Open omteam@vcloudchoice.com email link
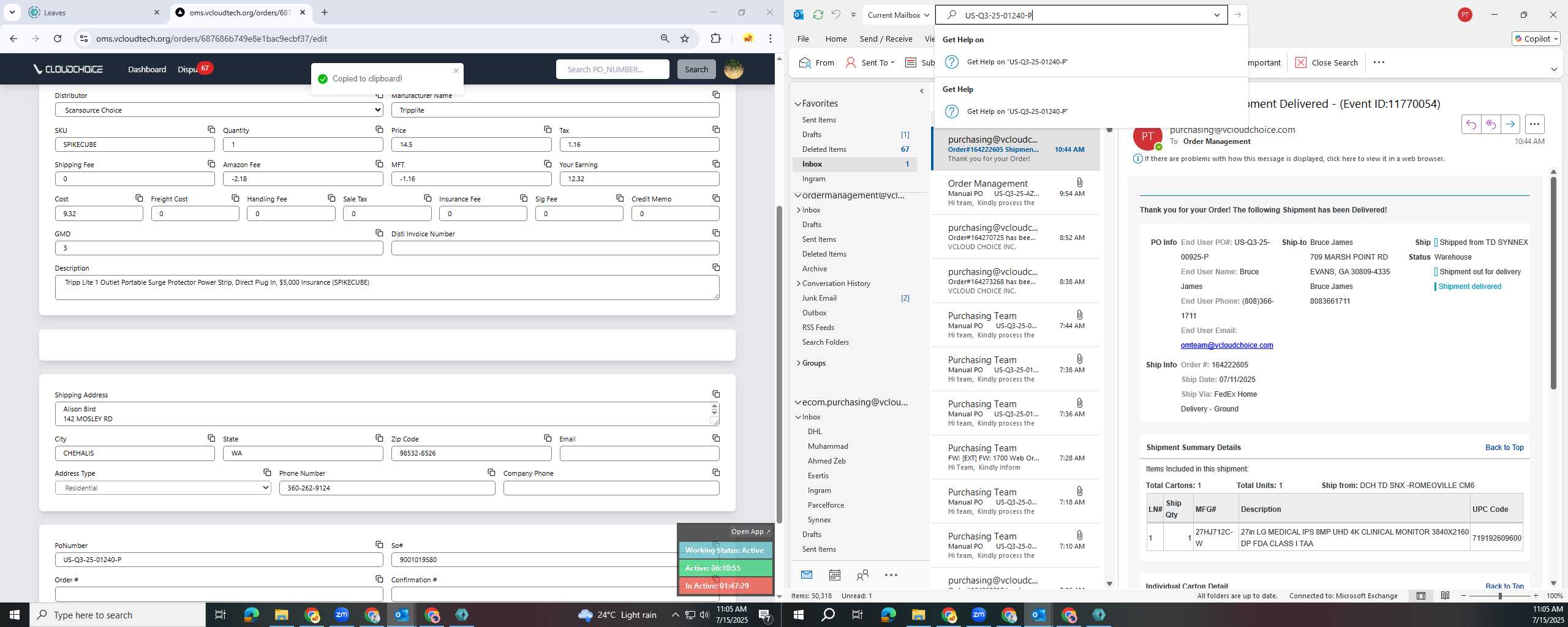 click(1227, 345)
